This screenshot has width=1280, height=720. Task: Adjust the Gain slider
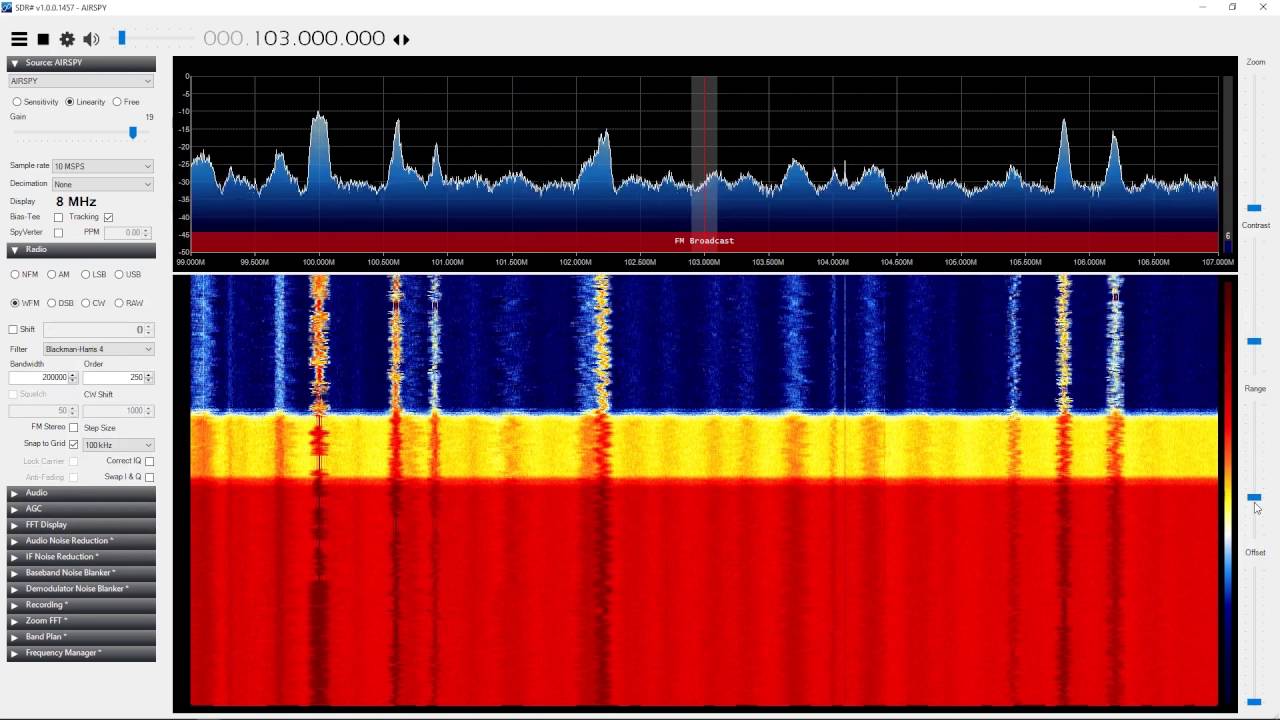[x=132, y=132]
